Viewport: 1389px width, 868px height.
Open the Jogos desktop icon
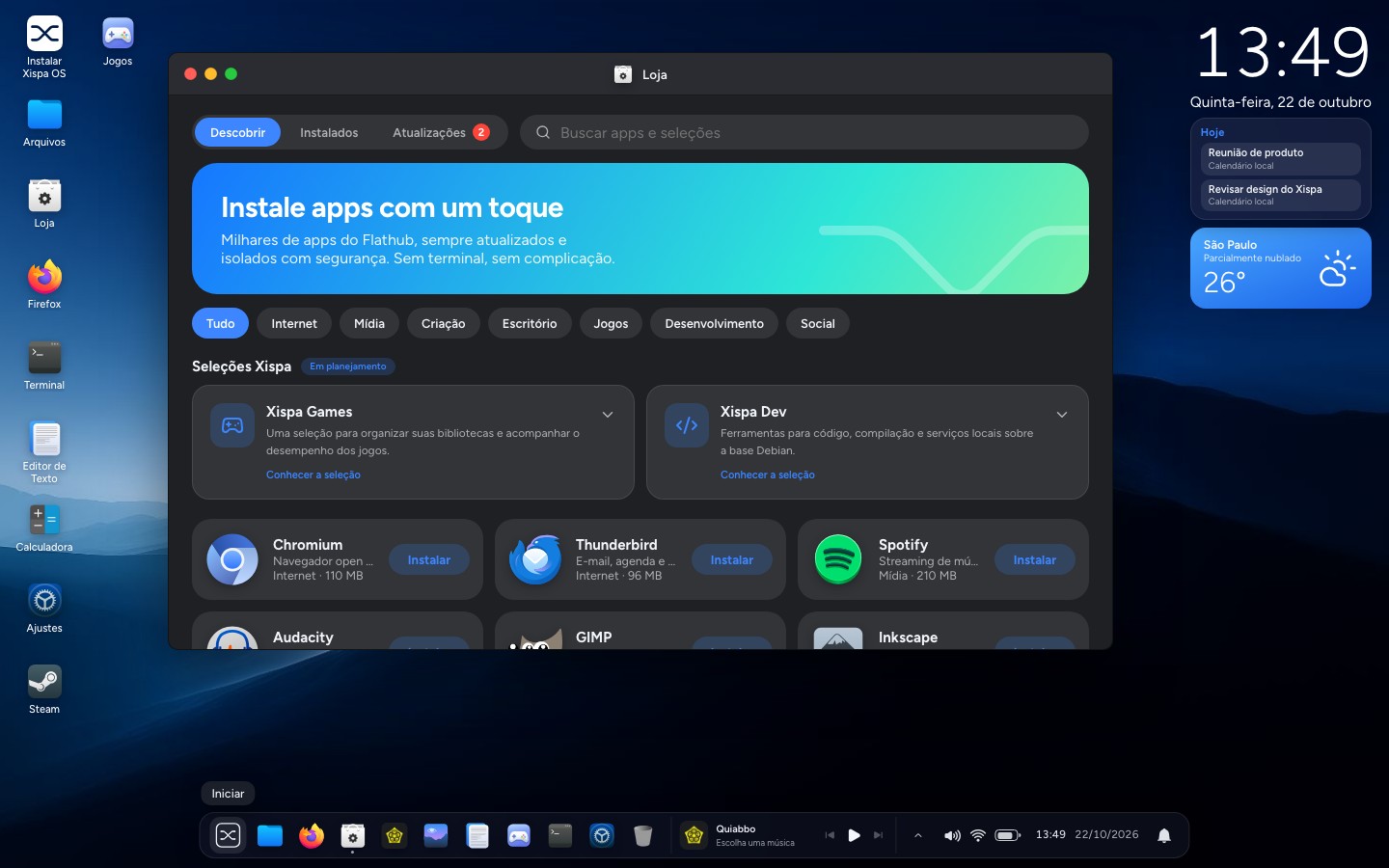(118, 41)
